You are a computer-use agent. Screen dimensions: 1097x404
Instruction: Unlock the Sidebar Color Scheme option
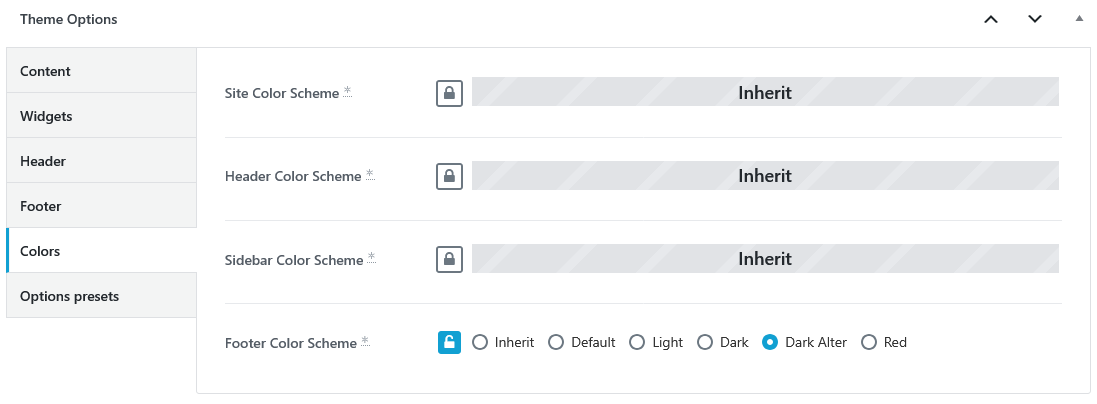pyautogui.click(x=449, y=259)
